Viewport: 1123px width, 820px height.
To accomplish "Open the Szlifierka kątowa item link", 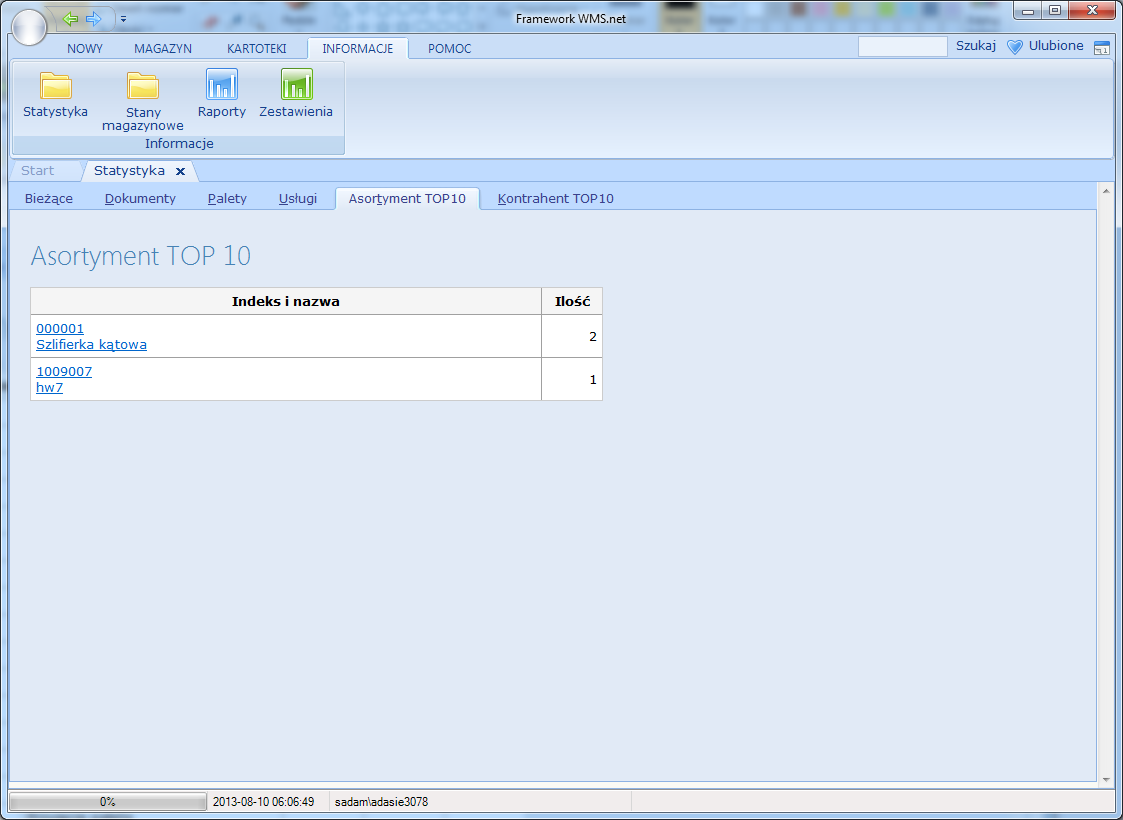I will [91, 345].
